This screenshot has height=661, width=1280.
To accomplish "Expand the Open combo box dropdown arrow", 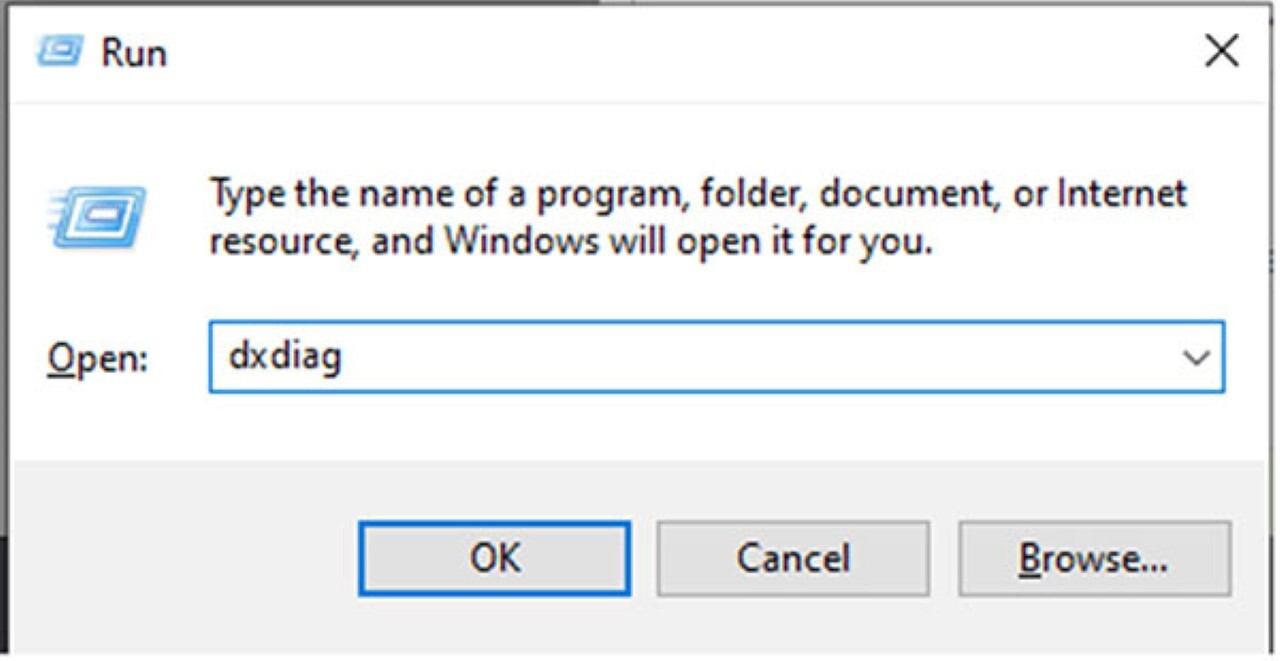I will pos(1195,358).
